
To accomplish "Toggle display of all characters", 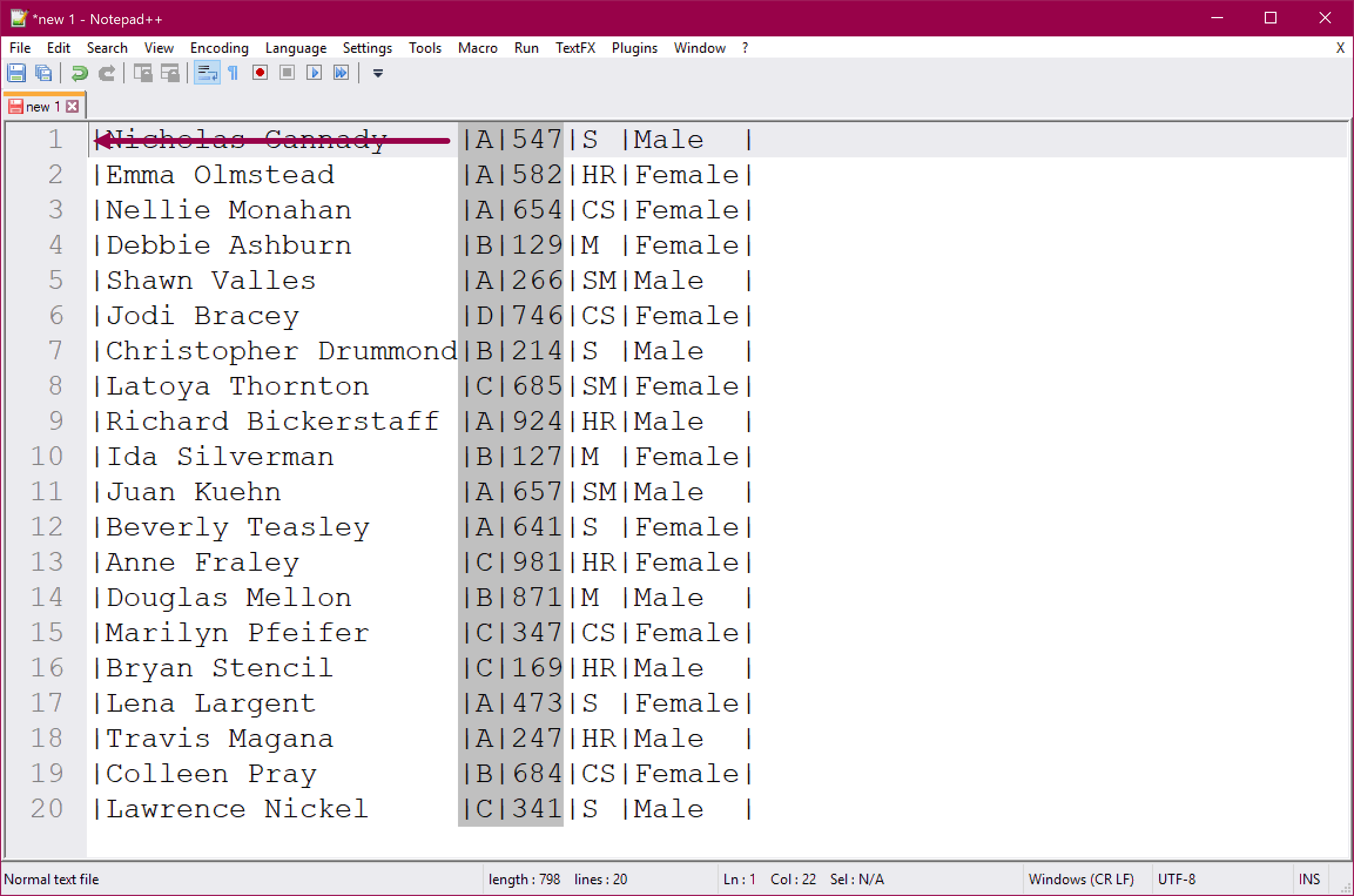I will pos(233,73).
